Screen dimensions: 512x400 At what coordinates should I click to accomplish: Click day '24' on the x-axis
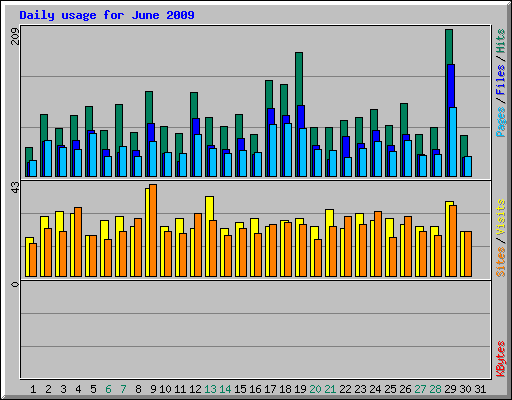point(375,389)
